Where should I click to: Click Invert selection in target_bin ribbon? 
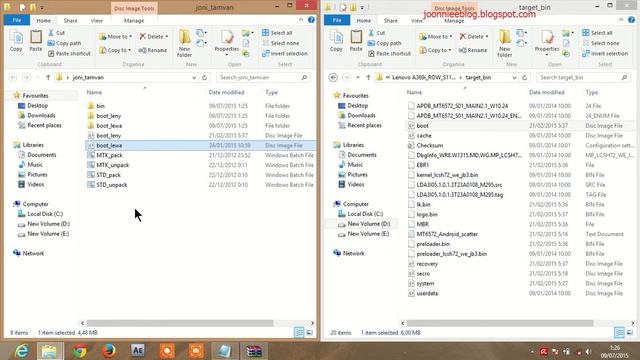coord(605,53)
